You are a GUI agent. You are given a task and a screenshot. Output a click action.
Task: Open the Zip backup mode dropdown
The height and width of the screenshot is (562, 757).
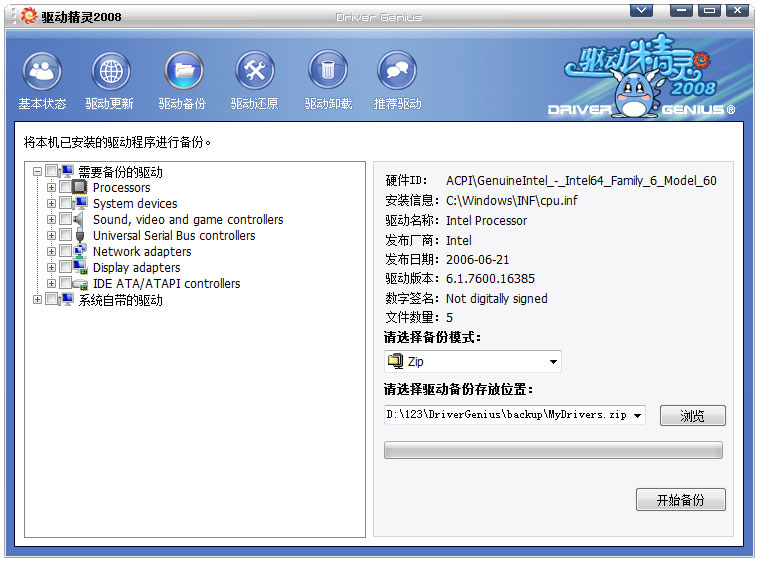click(553, 362)
